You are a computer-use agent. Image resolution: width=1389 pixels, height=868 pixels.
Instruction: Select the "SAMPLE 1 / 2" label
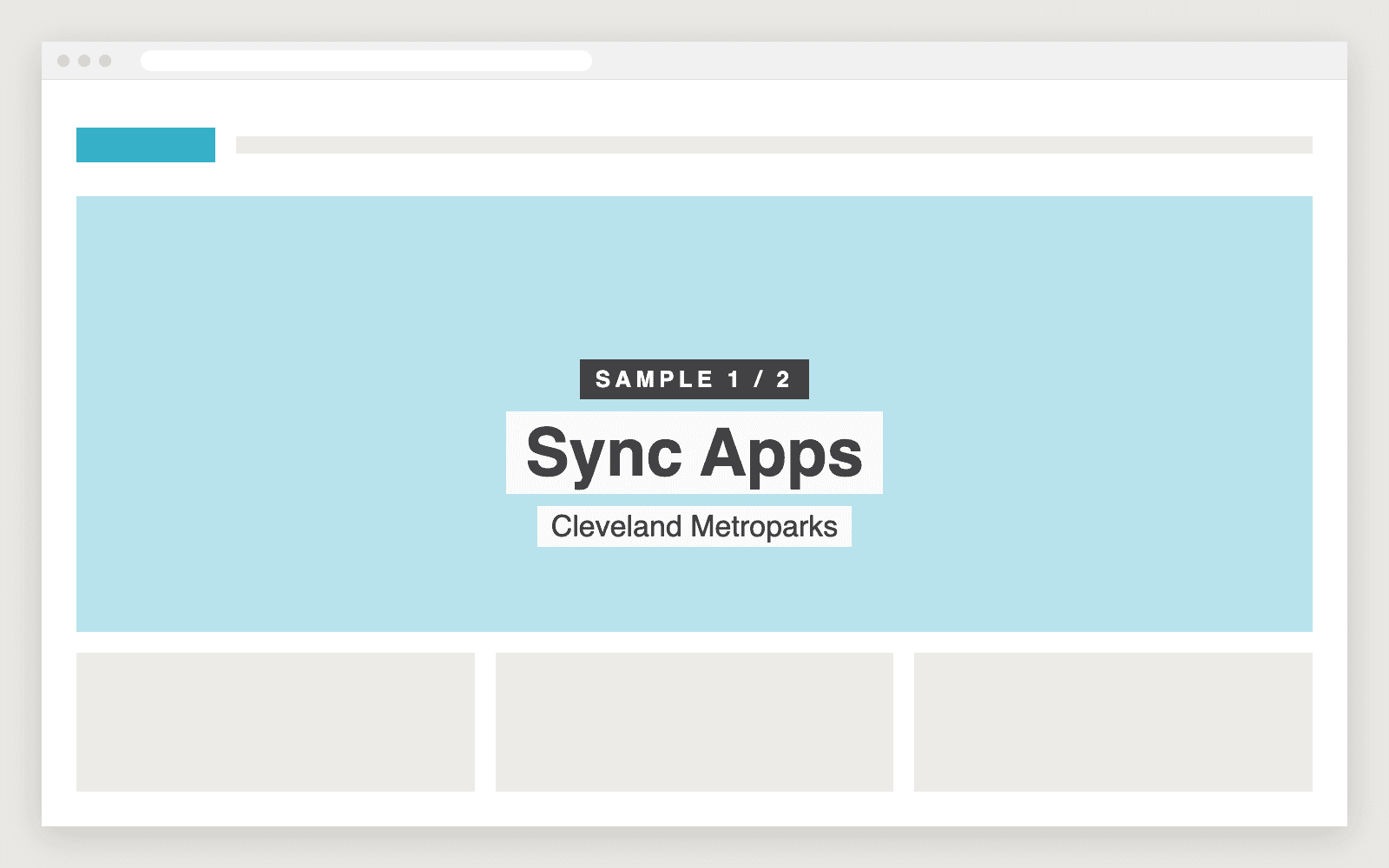coord(694,379)
